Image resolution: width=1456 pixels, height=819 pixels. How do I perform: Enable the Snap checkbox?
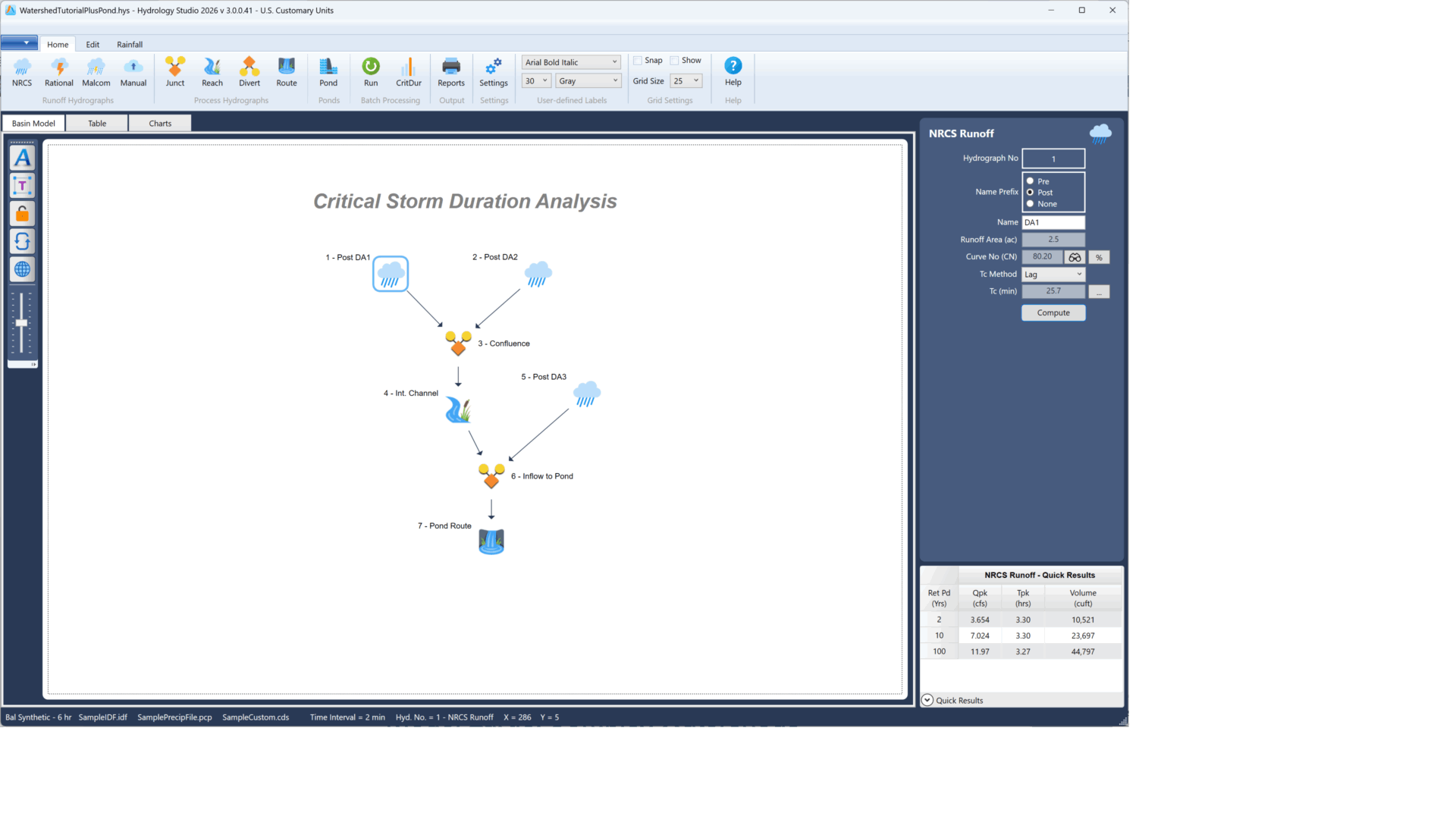click(638, 61)
